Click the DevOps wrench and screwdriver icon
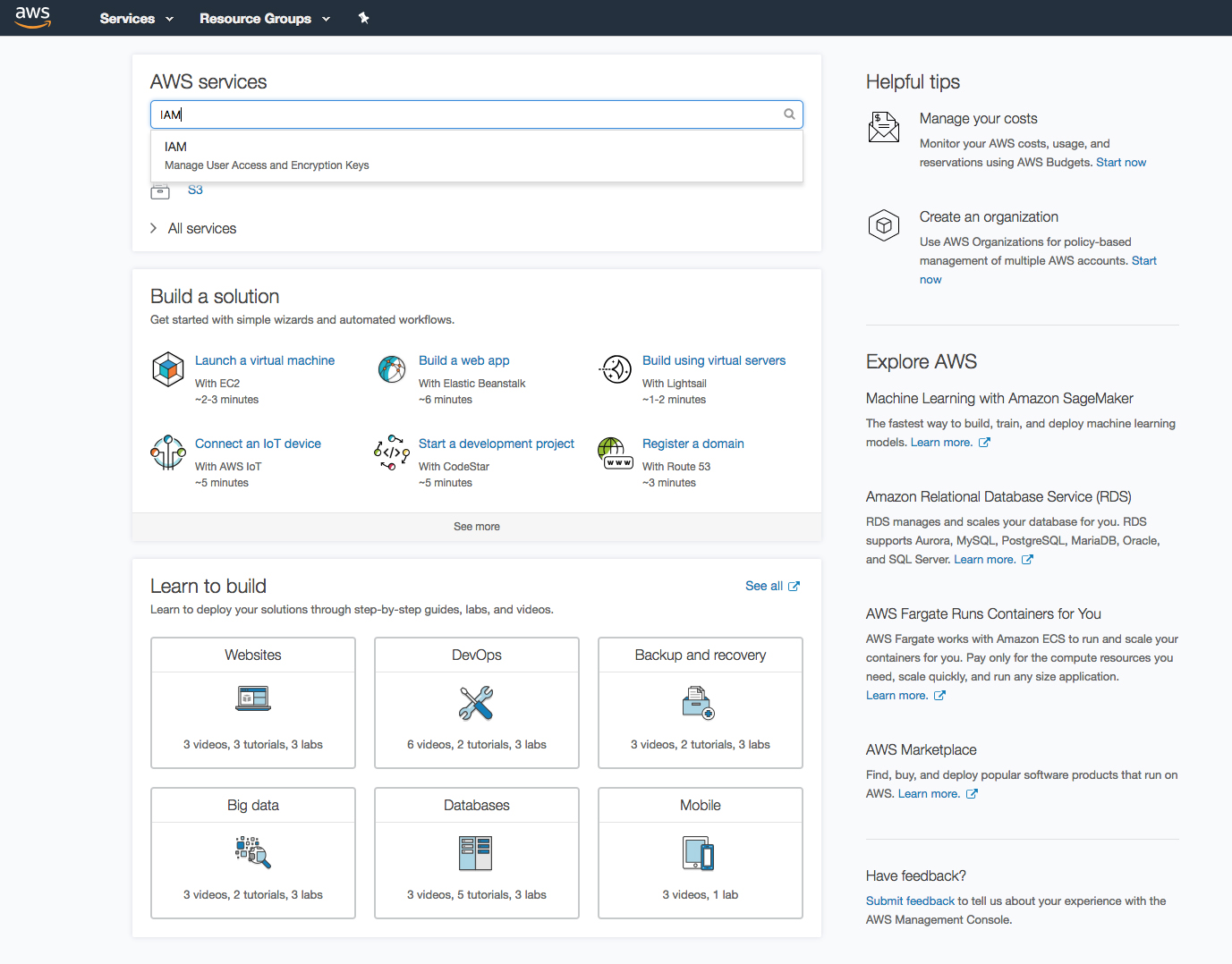Viewport: 1232px width, 964px height. click(x=476, y=703)
